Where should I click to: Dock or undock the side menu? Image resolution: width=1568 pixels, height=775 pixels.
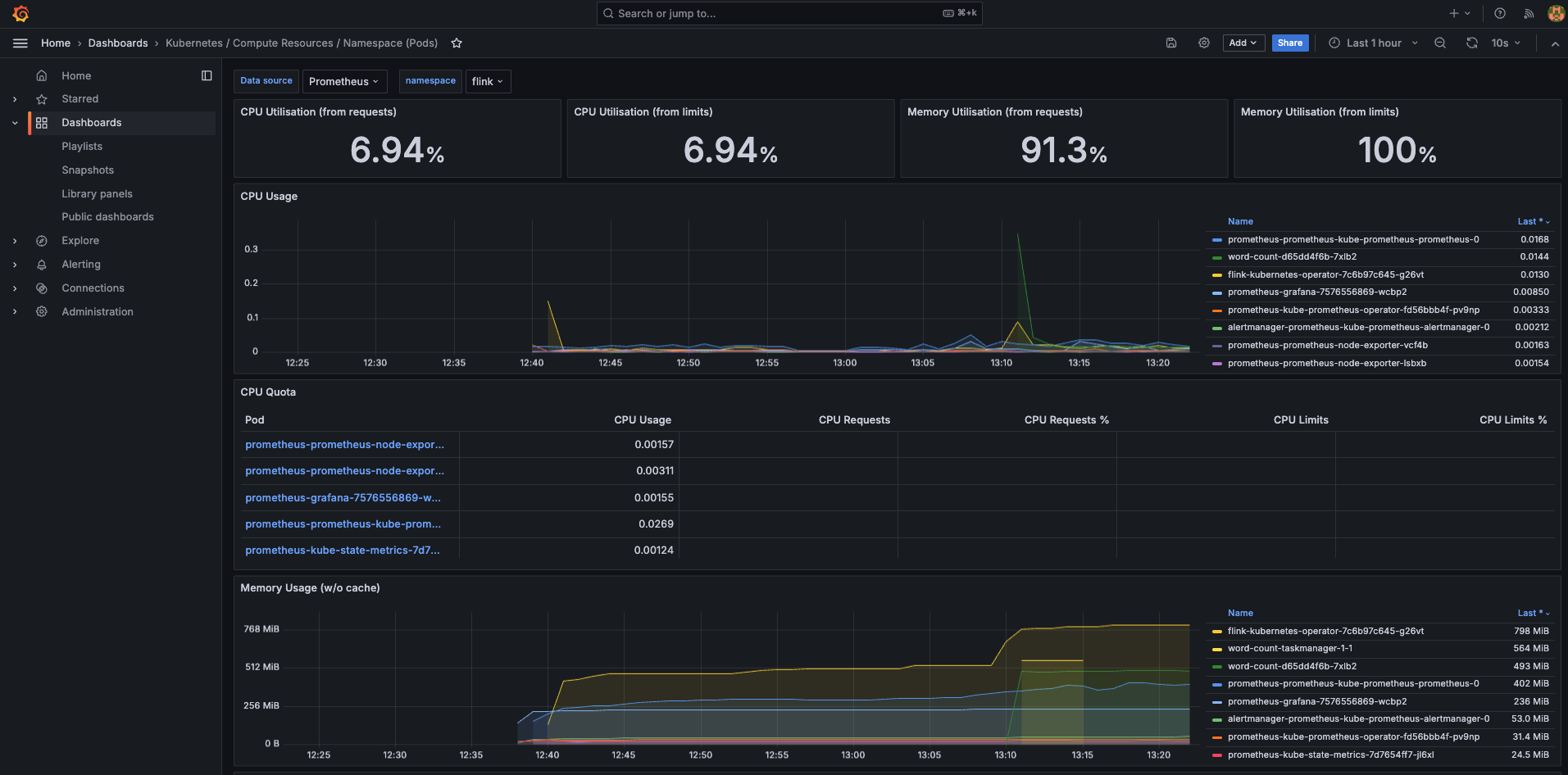(x=207, y=75)
